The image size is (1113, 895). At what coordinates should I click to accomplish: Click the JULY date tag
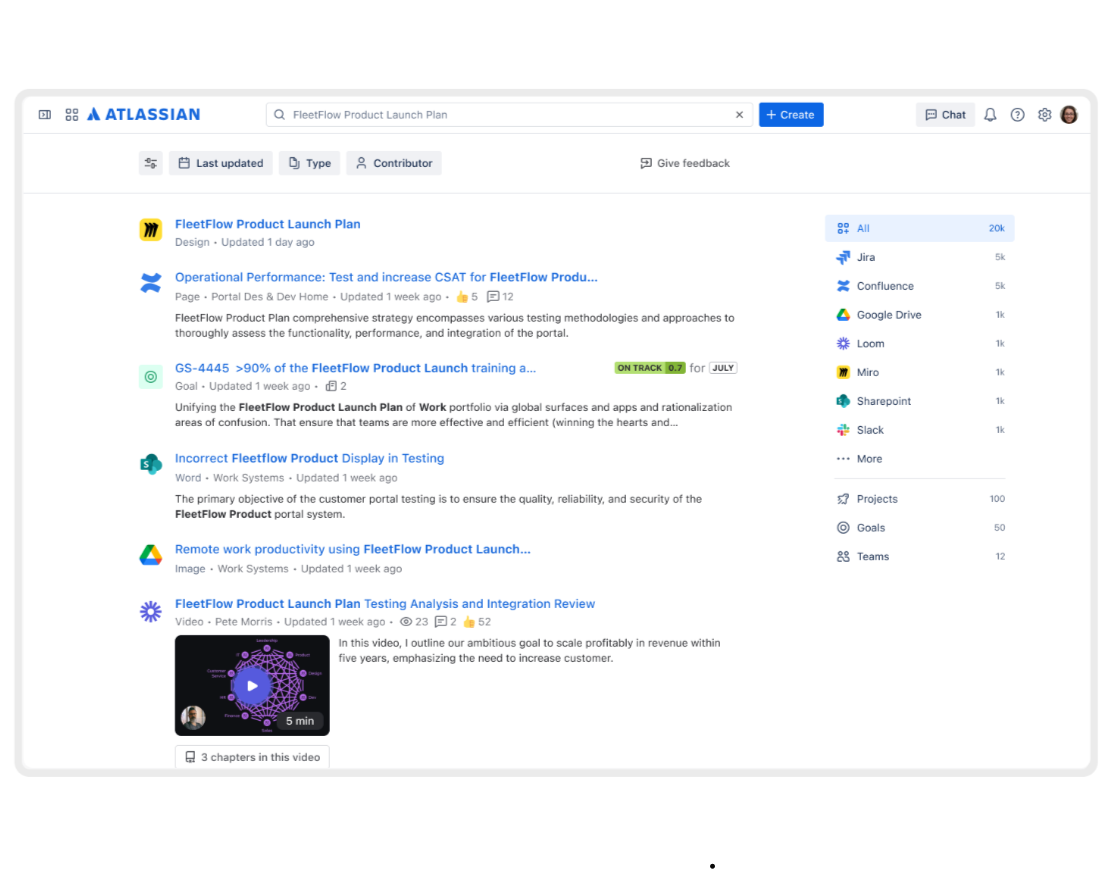(723, 368)
